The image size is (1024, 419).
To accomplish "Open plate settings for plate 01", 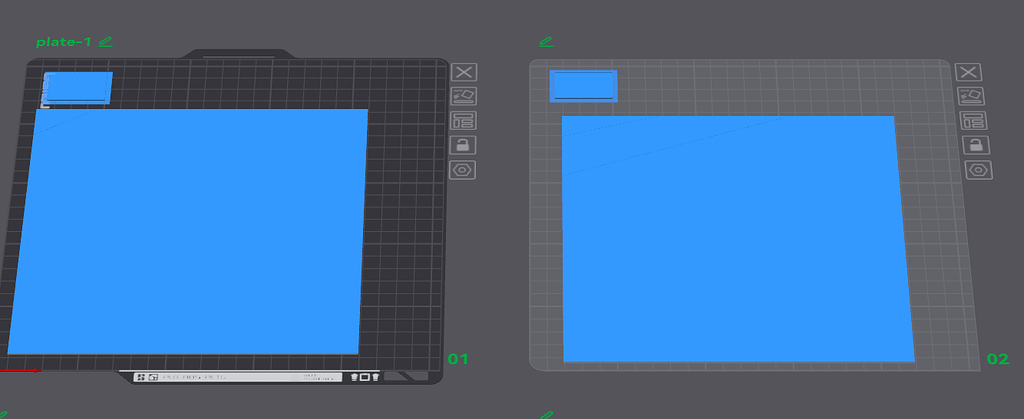I will [x=463, y=170].
